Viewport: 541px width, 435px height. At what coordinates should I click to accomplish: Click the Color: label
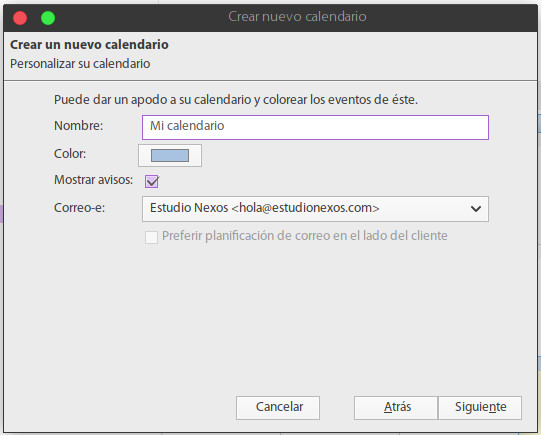(70, 154)
